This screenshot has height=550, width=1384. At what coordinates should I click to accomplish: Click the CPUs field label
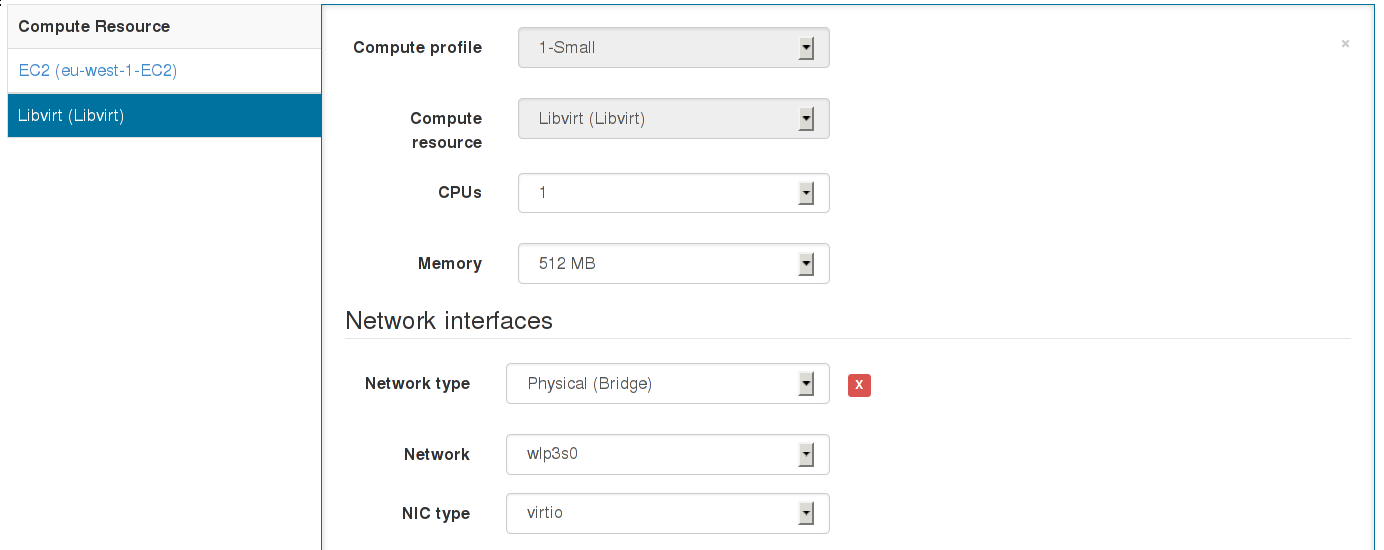pyautogui.click(x=459, y=193)
